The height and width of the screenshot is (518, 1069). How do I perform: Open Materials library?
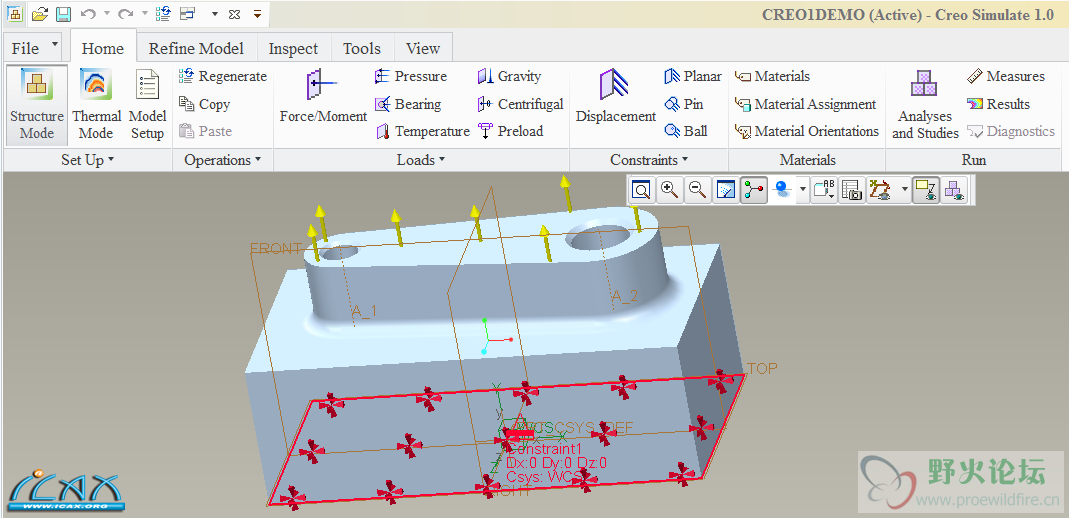coord(772,76)
